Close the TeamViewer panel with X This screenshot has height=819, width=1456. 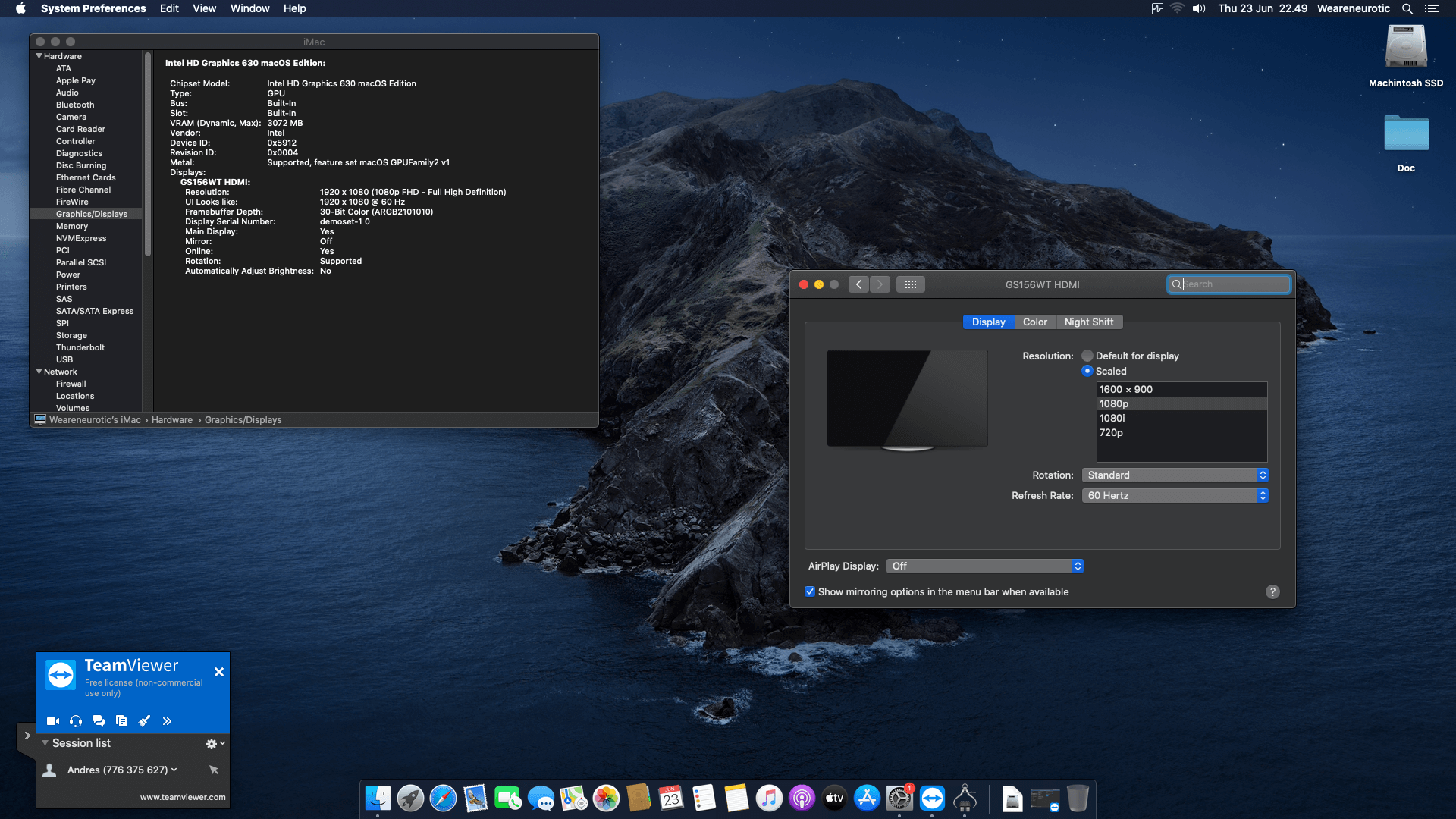pos(219,672)
